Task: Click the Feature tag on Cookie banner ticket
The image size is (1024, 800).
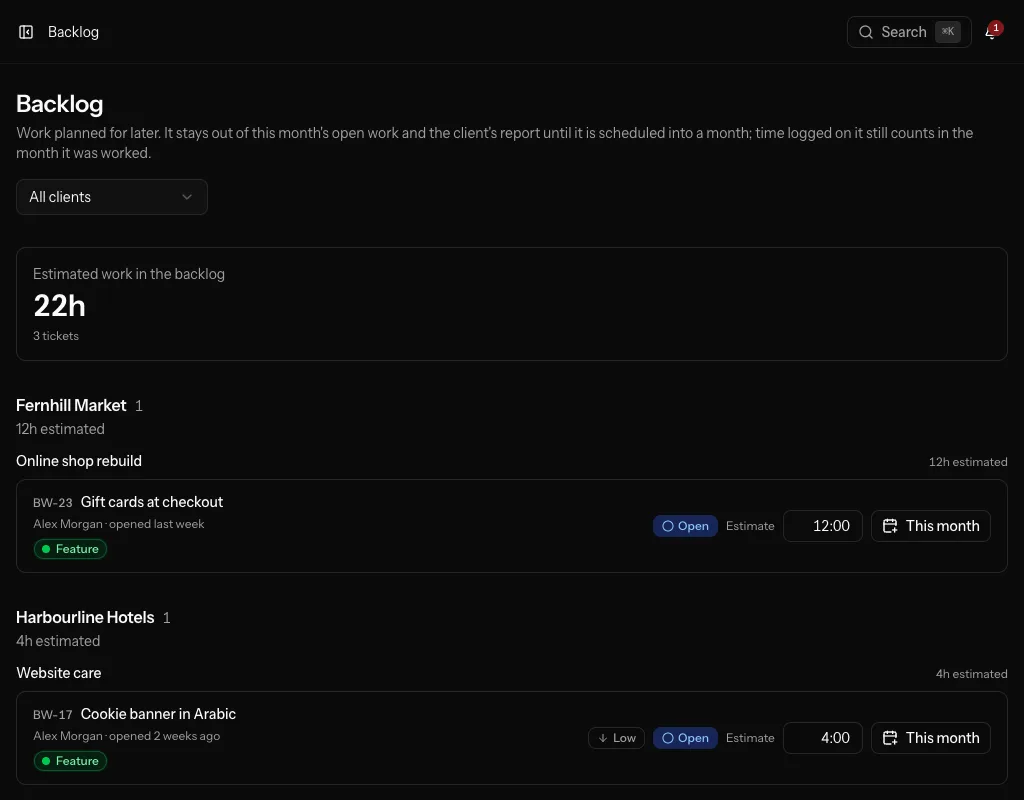Action: click(71, 761)
